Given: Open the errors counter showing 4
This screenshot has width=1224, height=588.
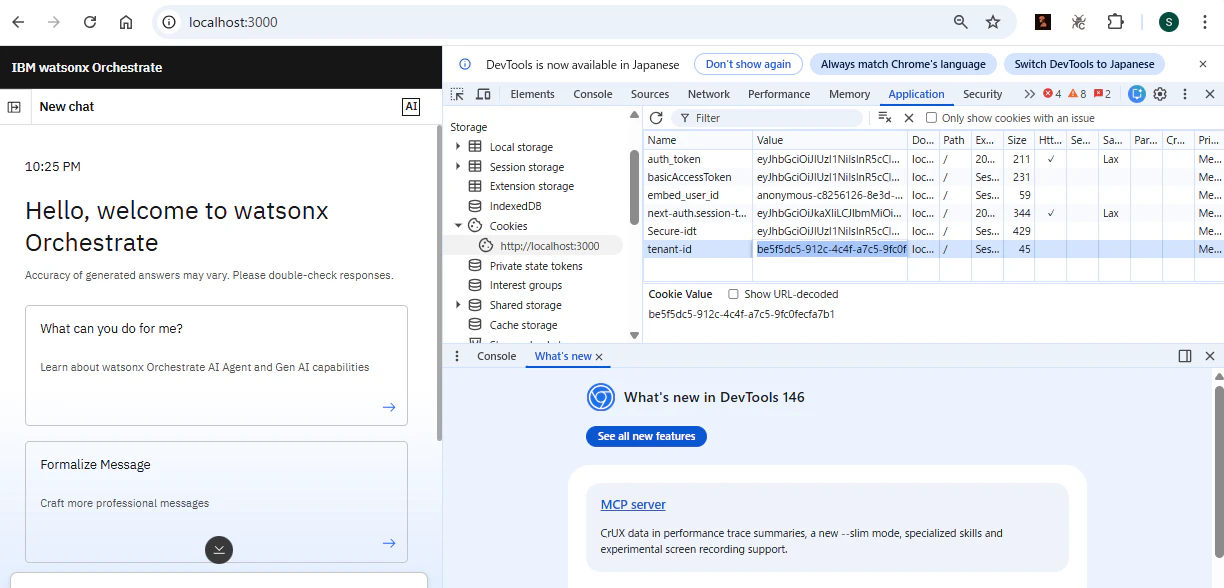Looking at the screenshot, I should [x=1052, y=94].
